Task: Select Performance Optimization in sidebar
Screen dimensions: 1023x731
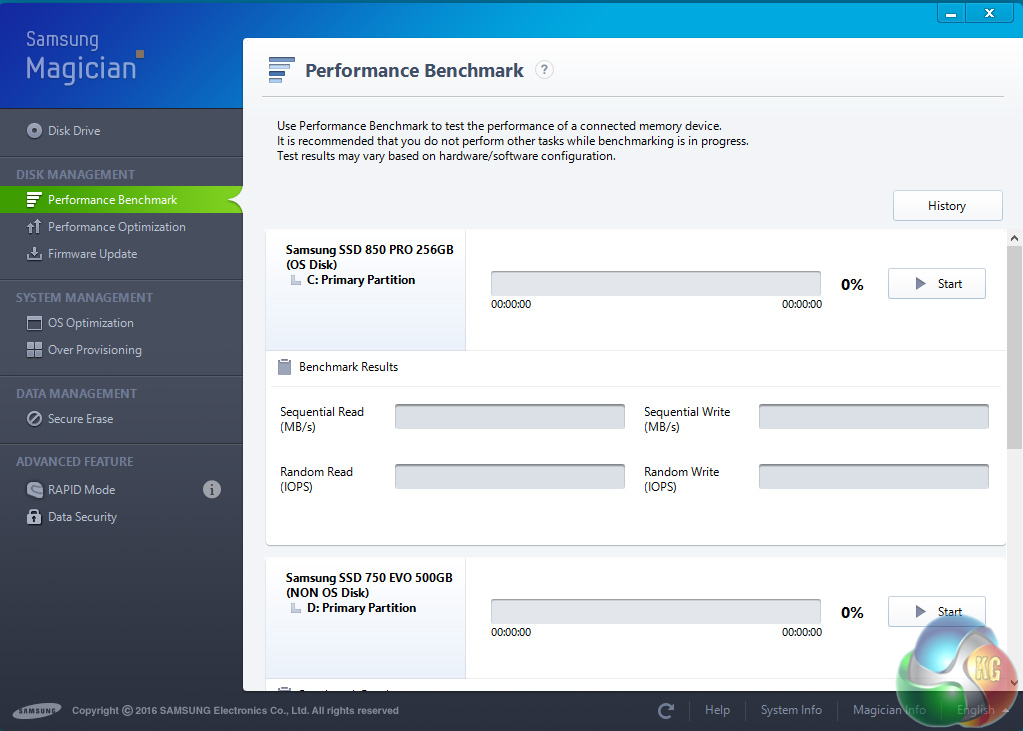Action: coord(116,227)
